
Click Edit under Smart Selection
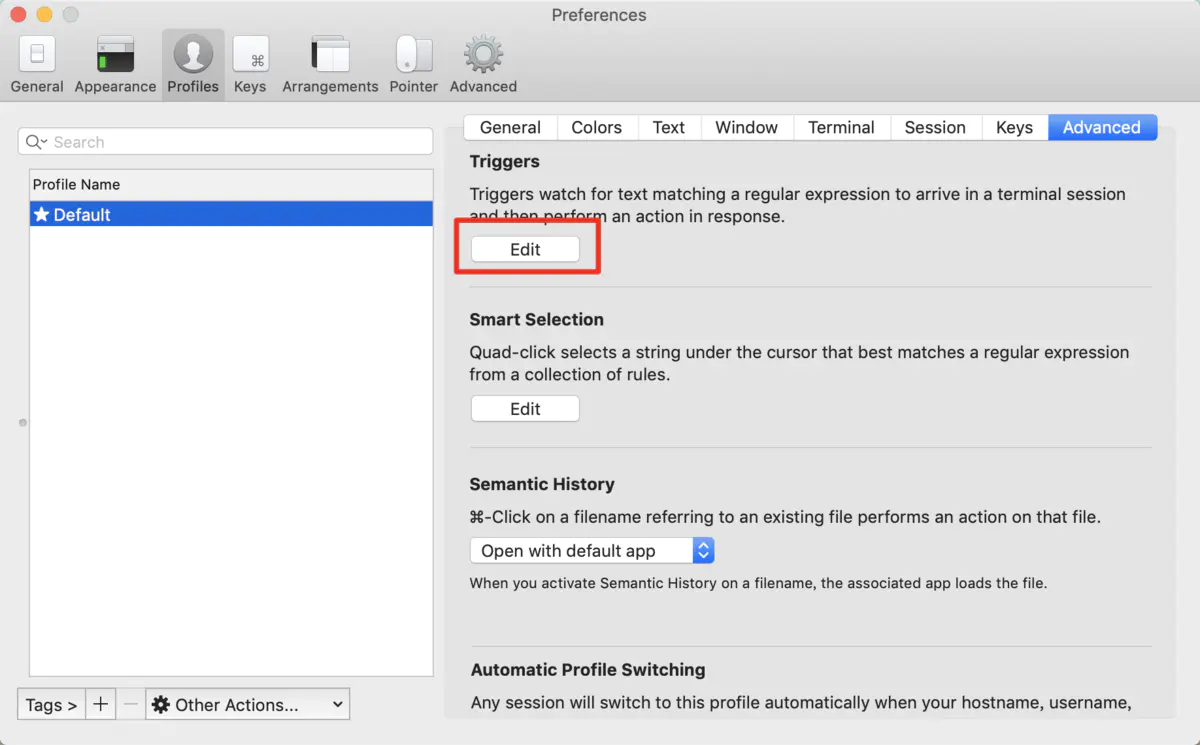(525, 408)
